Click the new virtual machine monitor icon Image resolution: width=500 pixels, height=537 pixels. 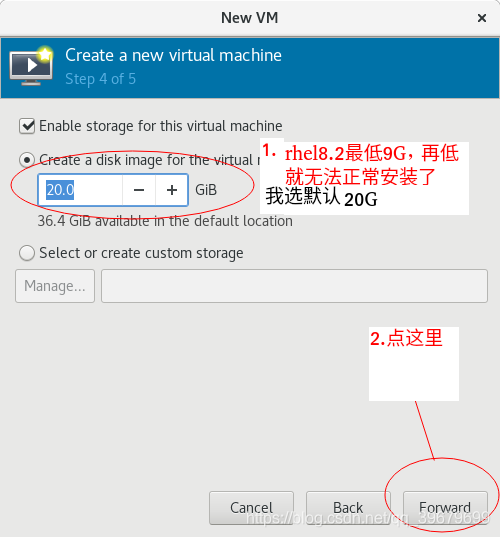click(x=31, y=65)
